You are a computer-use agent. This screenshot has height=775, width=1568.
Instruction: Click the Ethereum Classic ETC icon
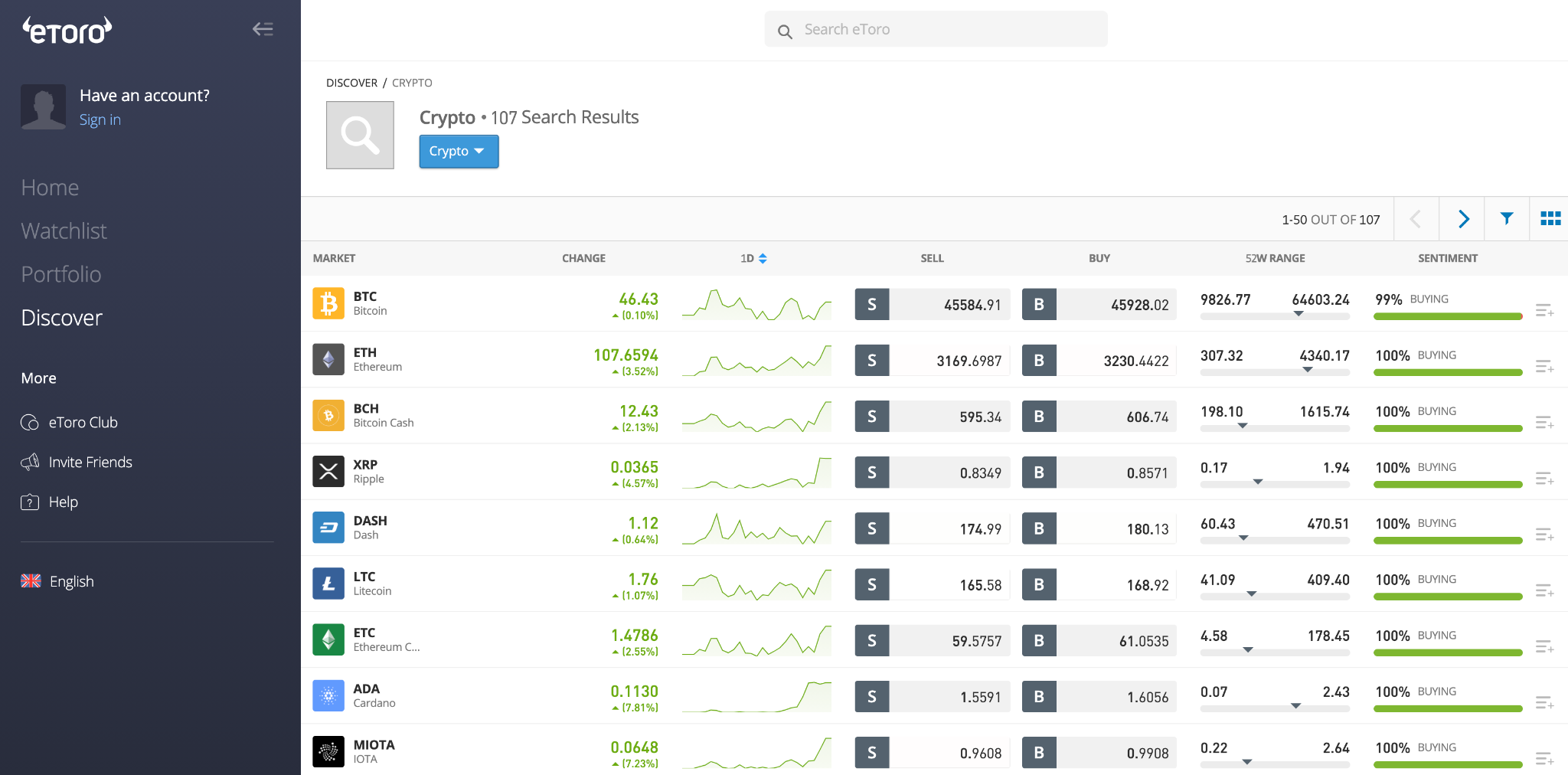[328, 639]
